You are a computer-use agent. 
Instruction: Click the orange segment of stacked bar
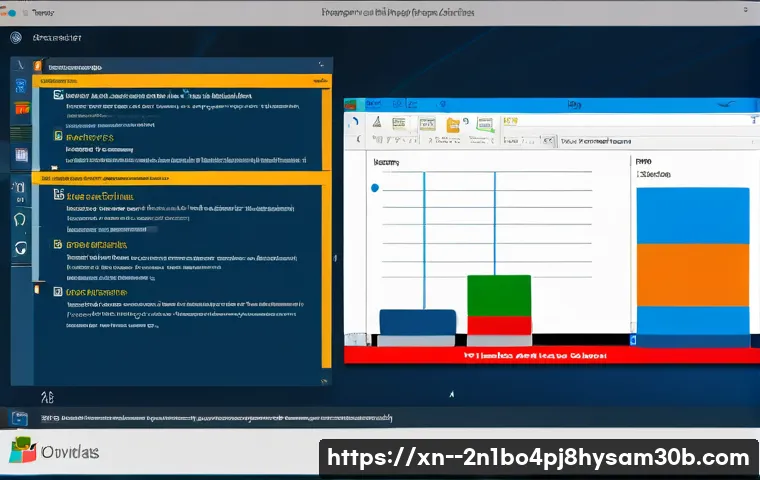[x=692, y=275]
